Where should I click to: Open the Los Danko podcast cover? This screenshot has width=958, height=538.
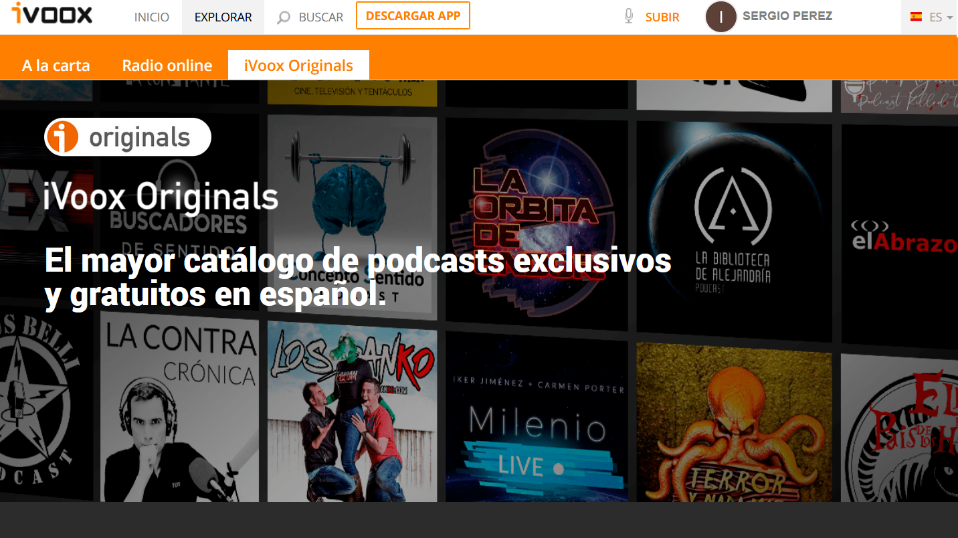point(352,412)
